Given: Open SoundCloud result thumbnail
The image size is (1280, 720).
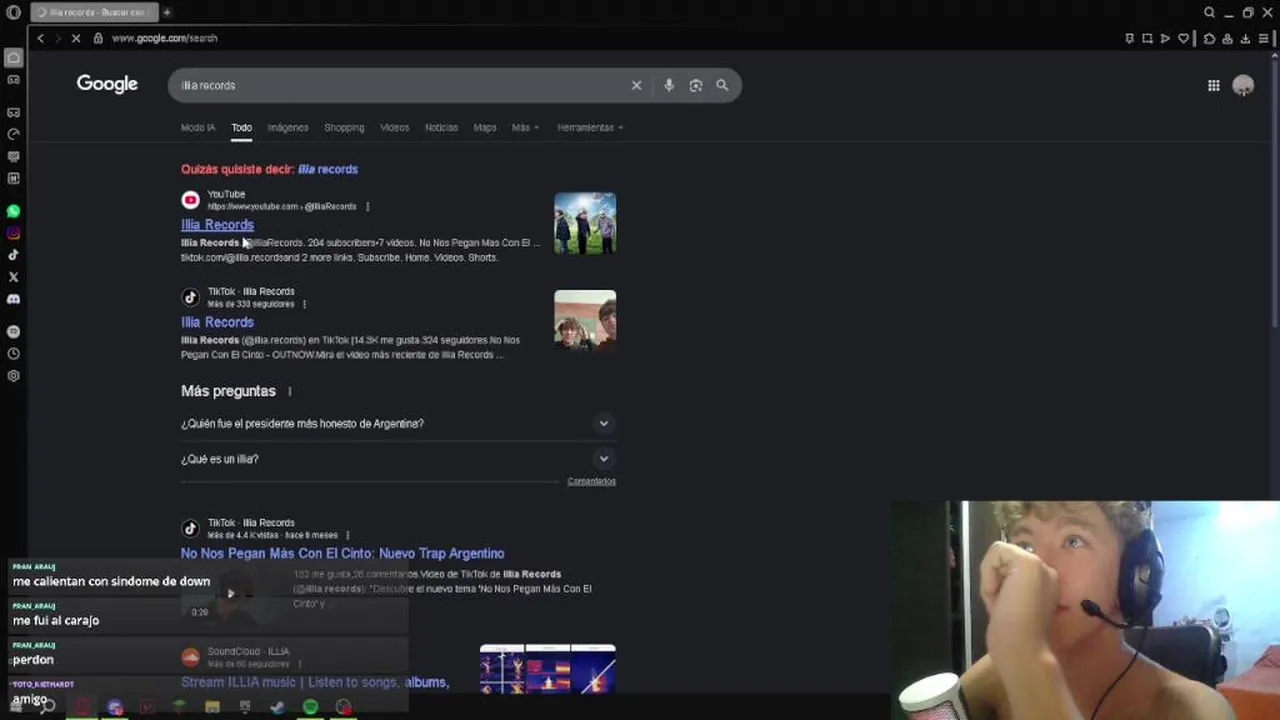Looking at the screenshot, I should point(547,669).
